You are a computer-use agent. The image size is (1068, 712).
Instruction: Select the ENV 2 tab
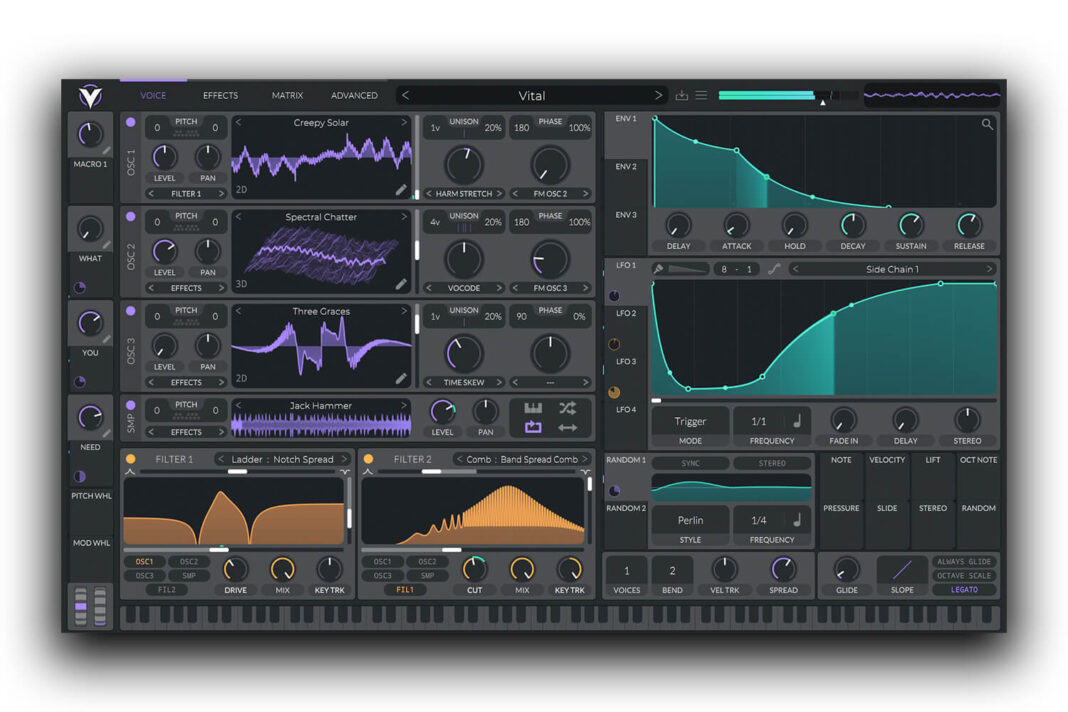coord(625,166)
